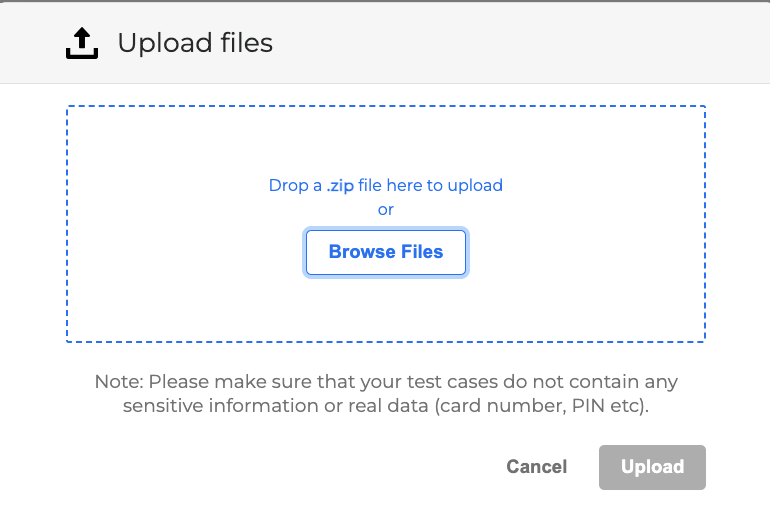The image size is (770, 506).
Task: Click the "or" text above Browse Files
Action: (386, 209)
